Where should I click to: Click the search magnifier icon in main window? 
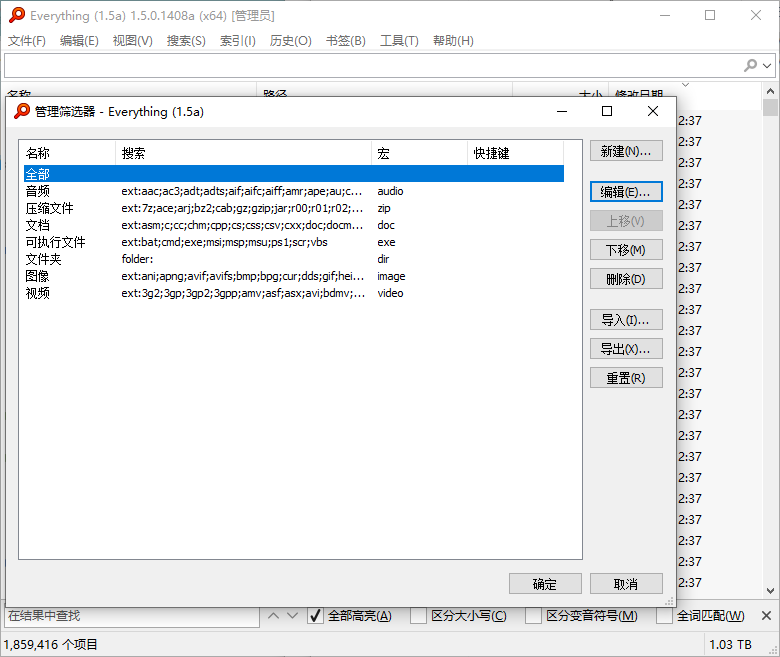(x=750, y=65)
